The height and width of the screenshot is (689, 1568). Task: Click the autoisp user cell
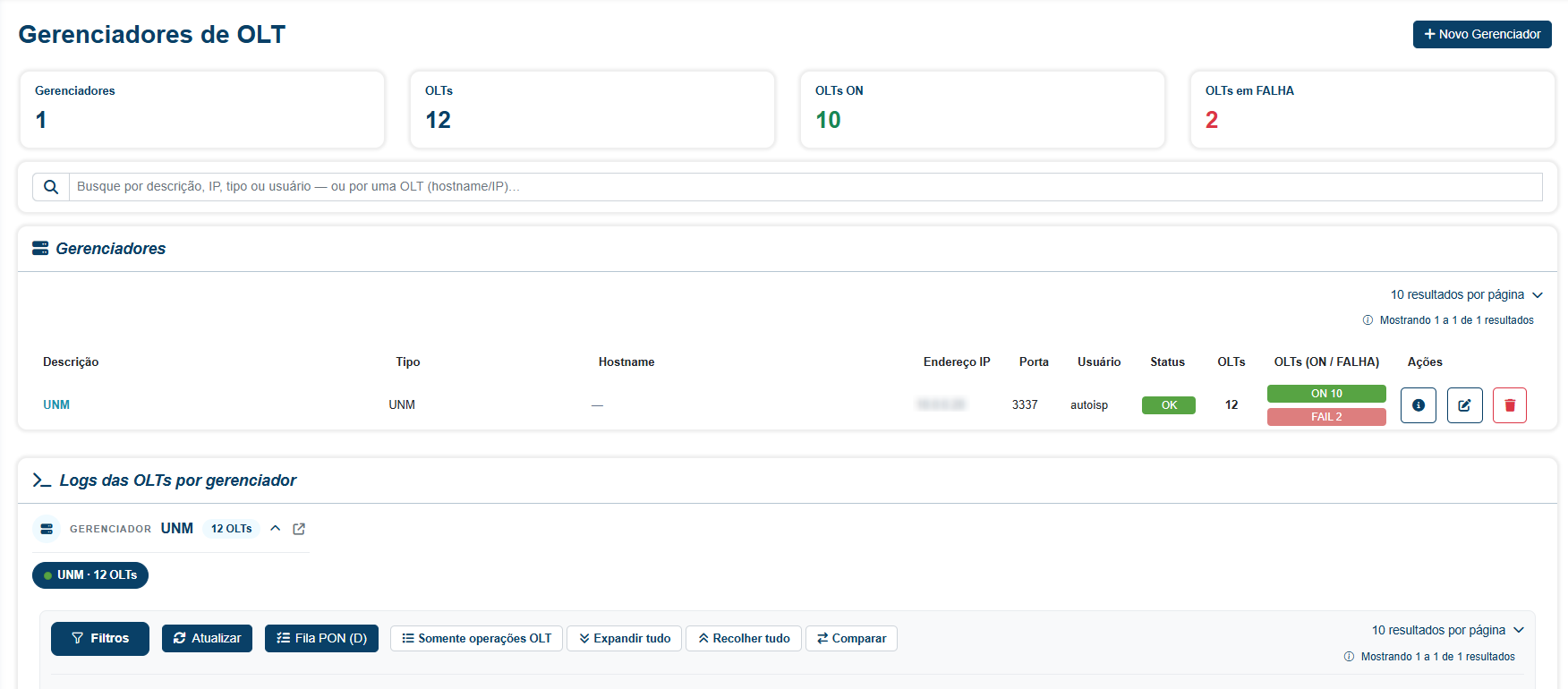[1089, 405]
